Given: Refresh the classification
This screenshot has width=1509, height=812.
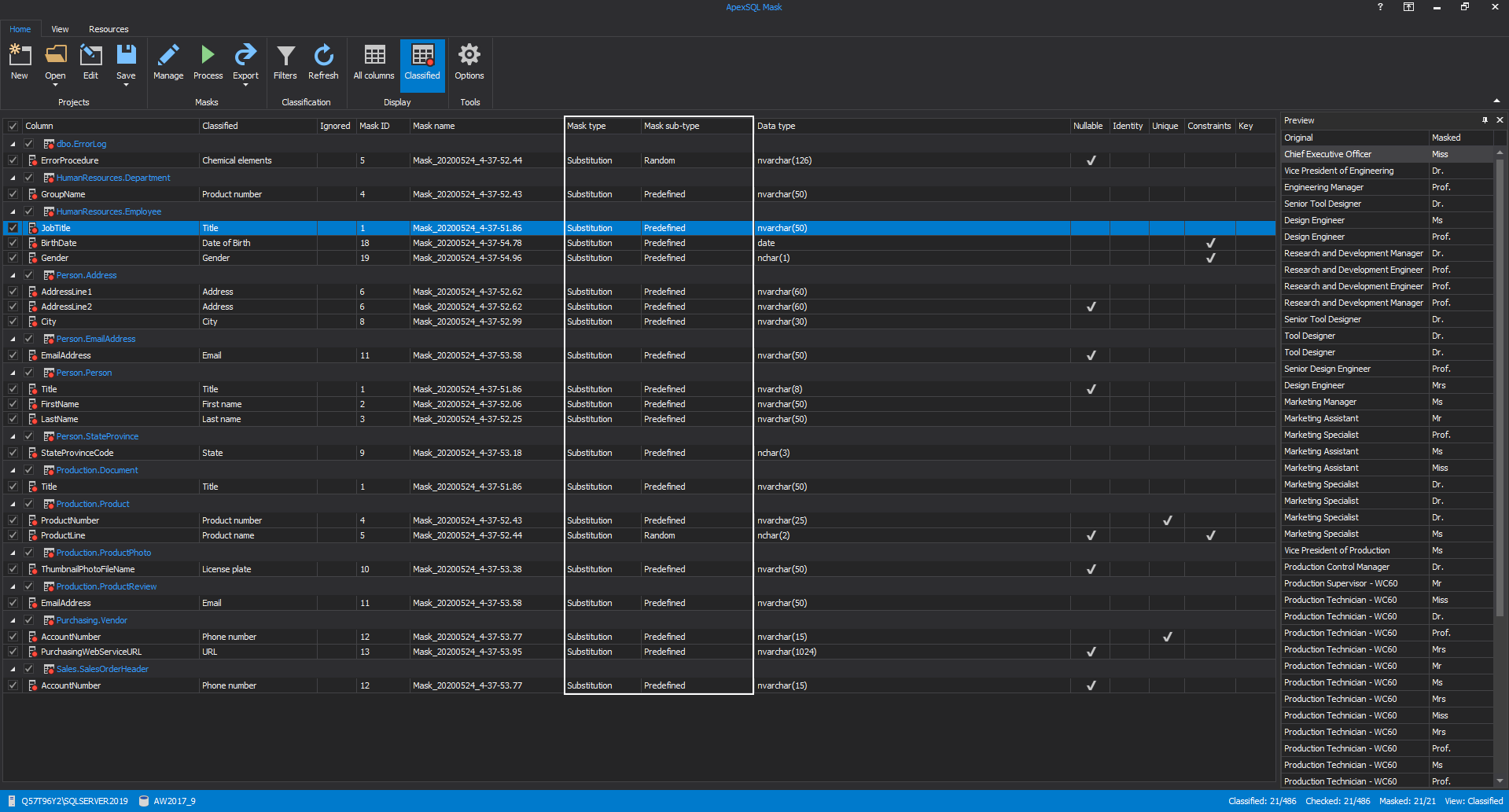Looking at the screenshot, I should pyautogui.click(x=323, y=62).
